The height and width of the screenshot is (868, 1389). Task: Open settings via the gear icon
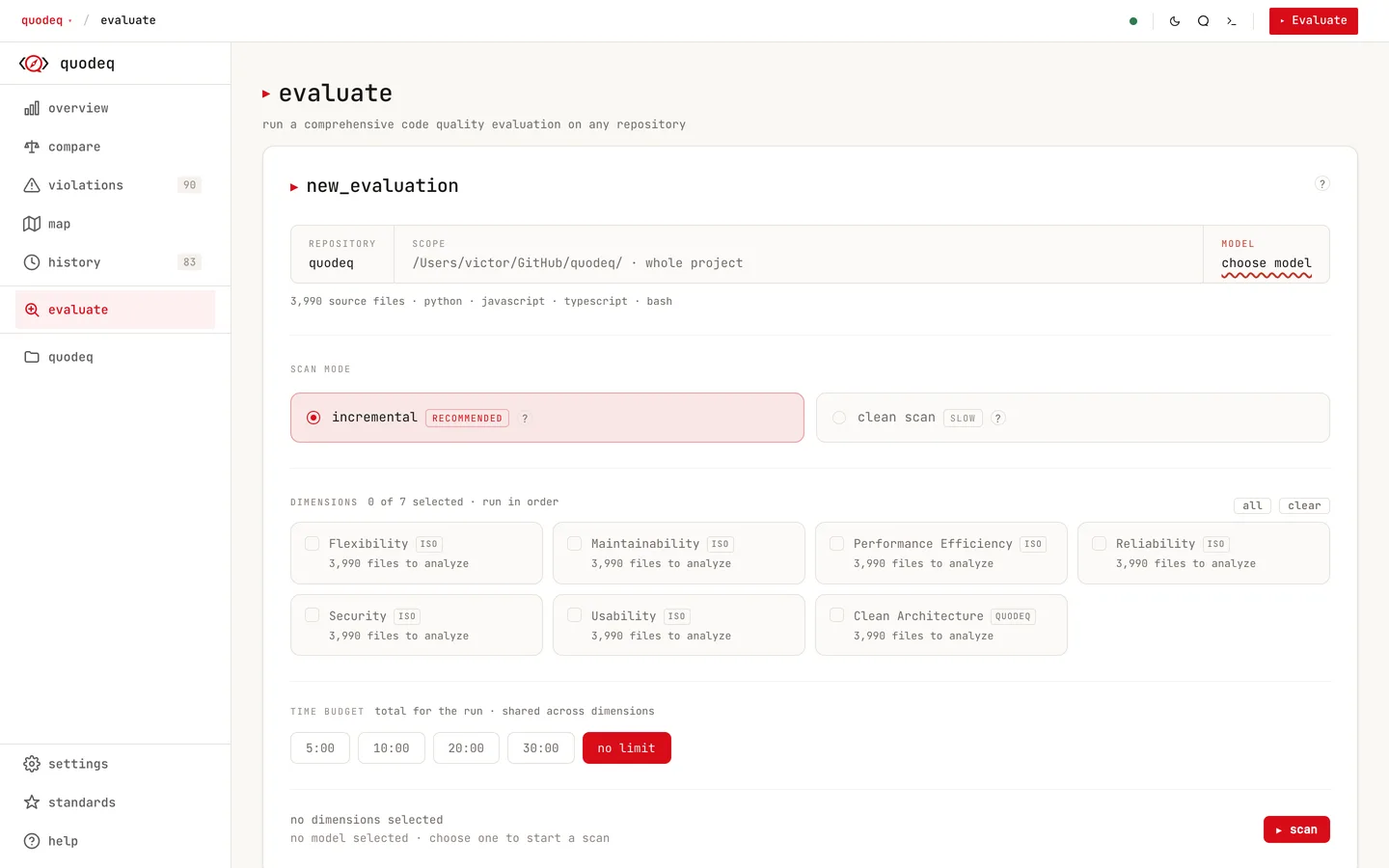(32, 764)
